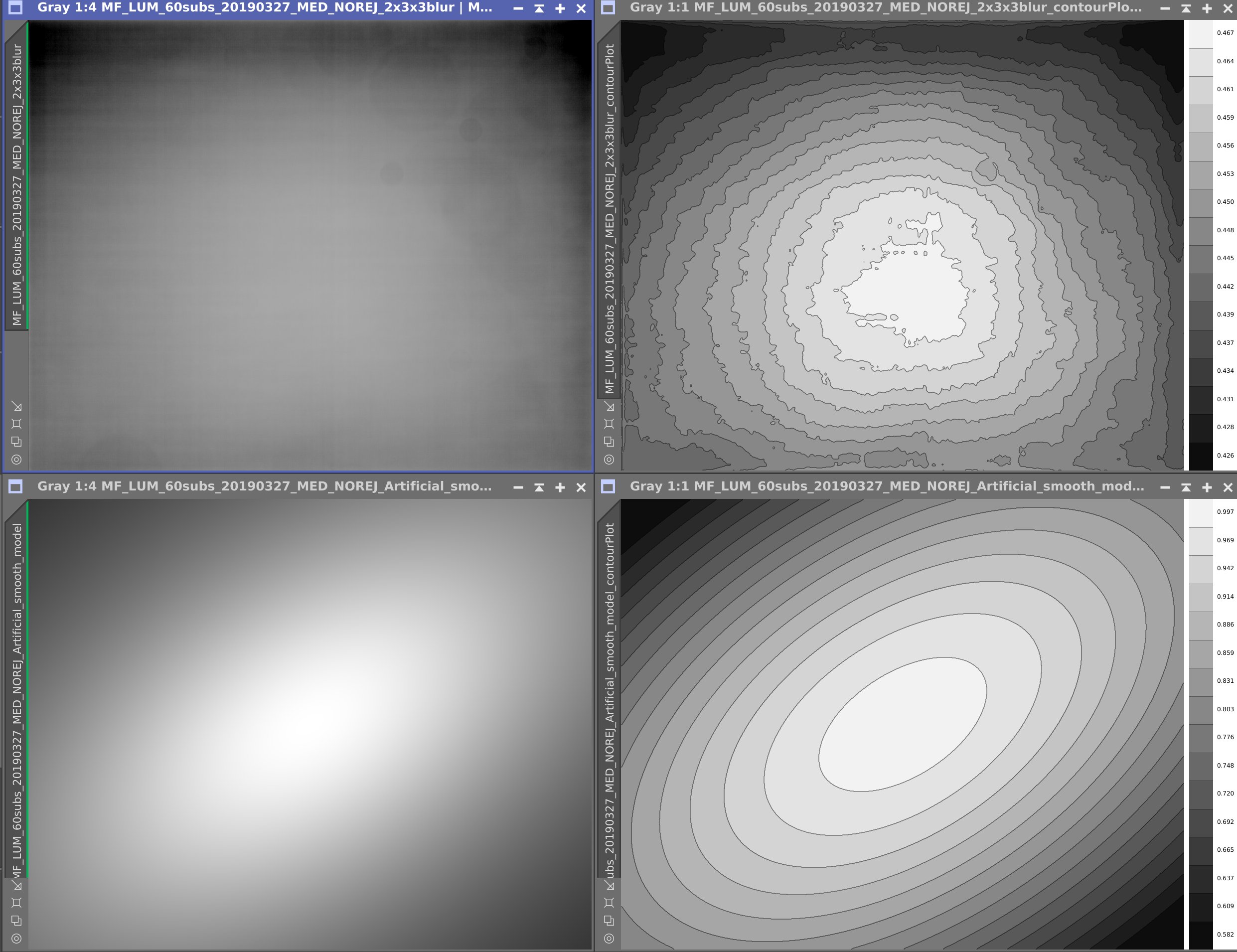Click the concentric circle icon in bottom contourPlot window

pos(609,939)
